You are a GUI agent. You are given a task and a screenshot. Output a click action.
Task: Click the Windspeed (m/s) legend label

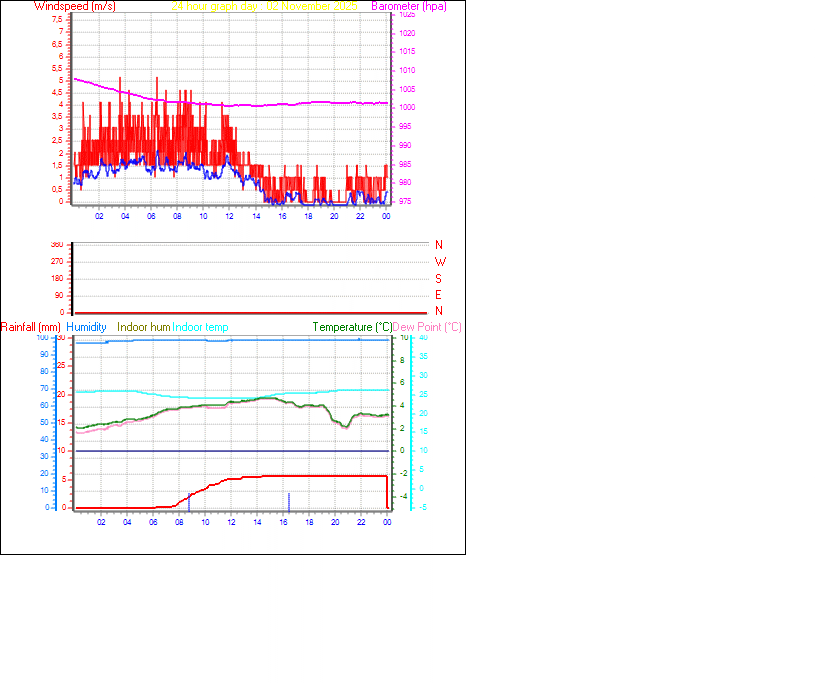[75, 6]
